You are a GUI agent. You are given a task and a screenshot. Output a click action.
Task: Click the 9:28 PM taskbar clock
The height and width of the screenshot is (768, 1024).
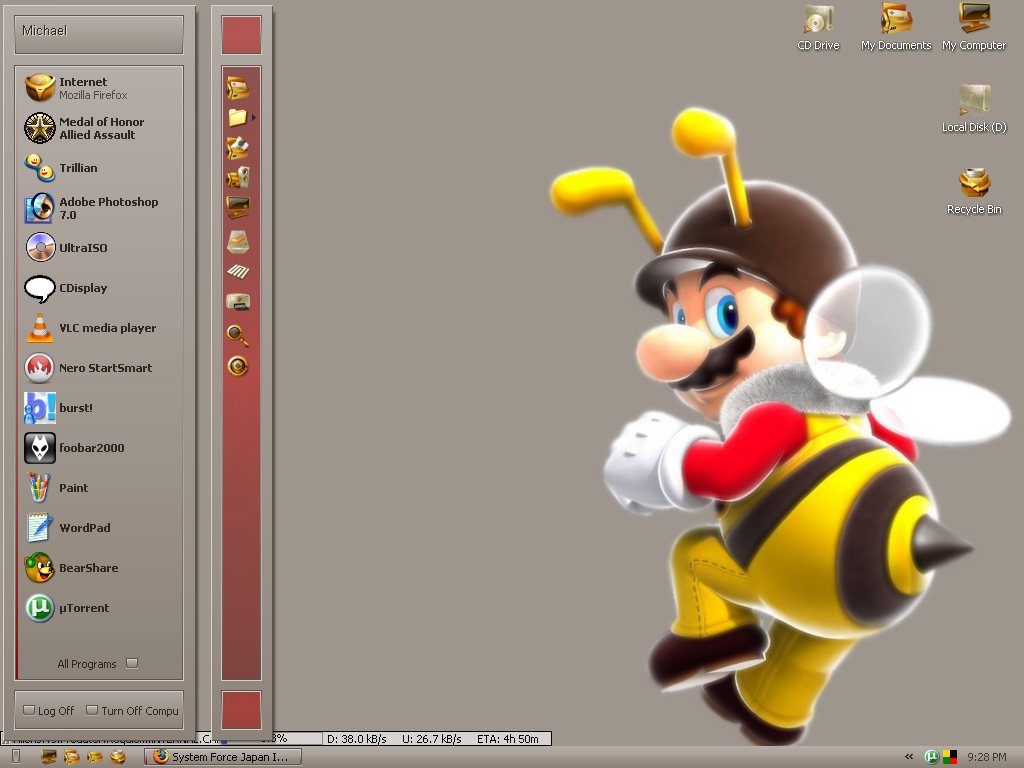point(986,757)
